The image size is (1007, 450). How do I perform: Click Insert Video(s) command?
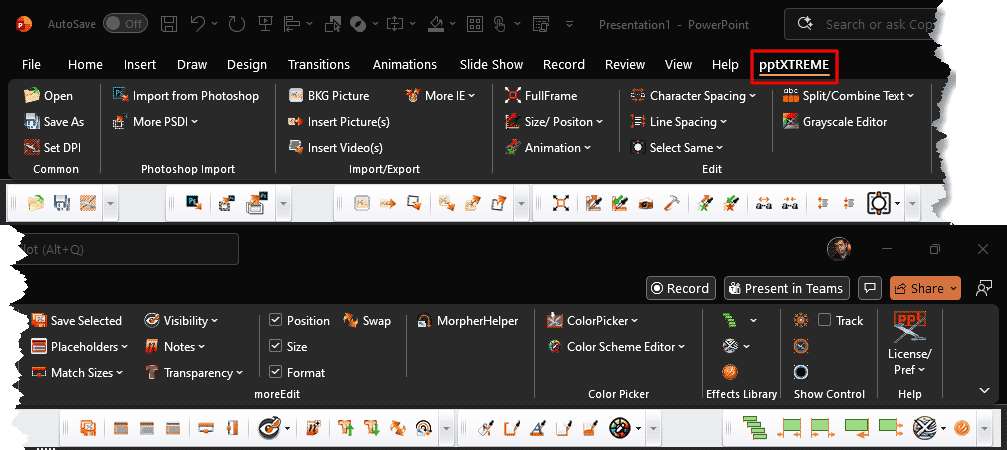tap(335, 148)
